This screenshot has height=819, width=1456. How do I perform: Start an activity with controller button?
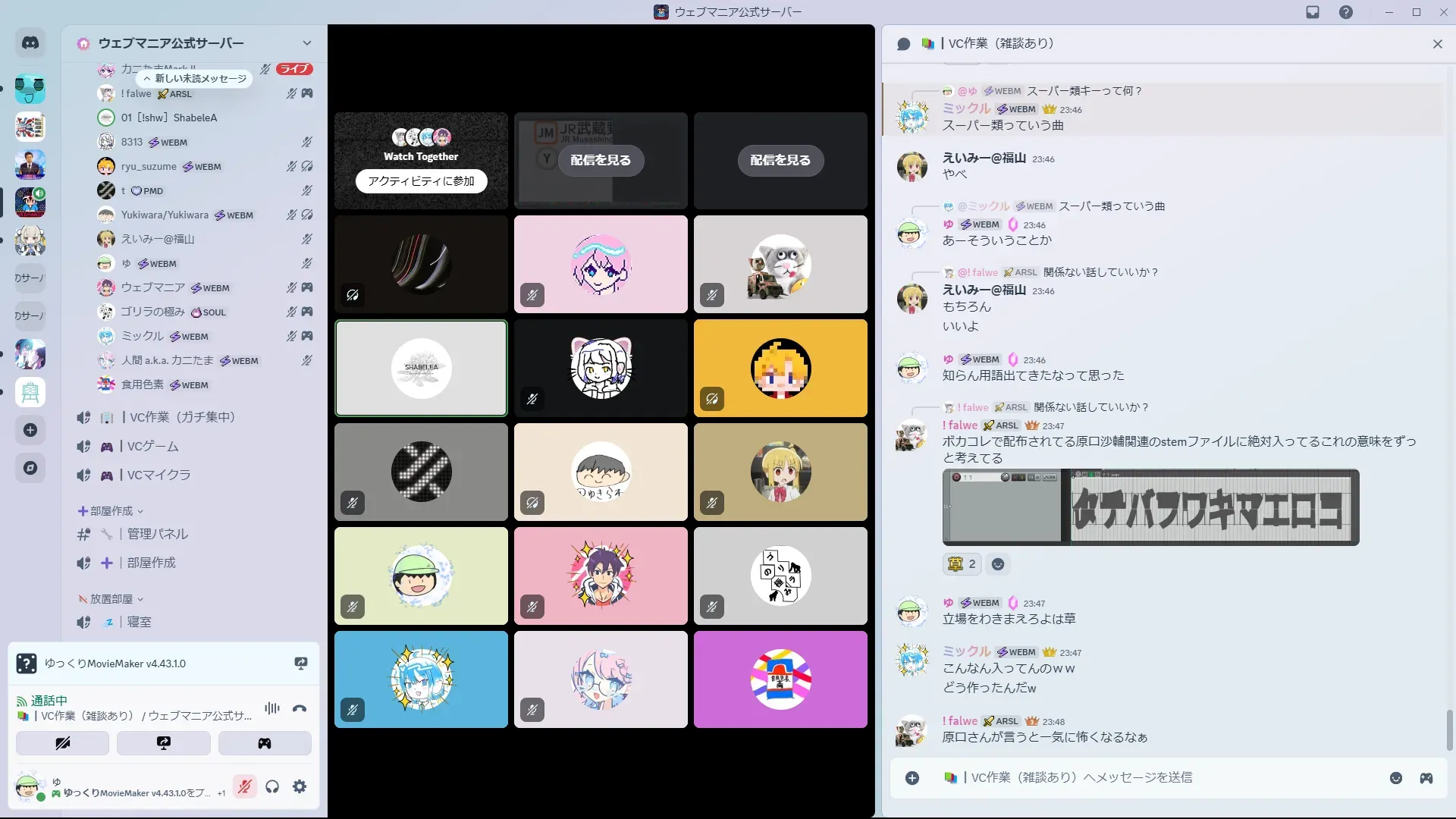[265, 743]
